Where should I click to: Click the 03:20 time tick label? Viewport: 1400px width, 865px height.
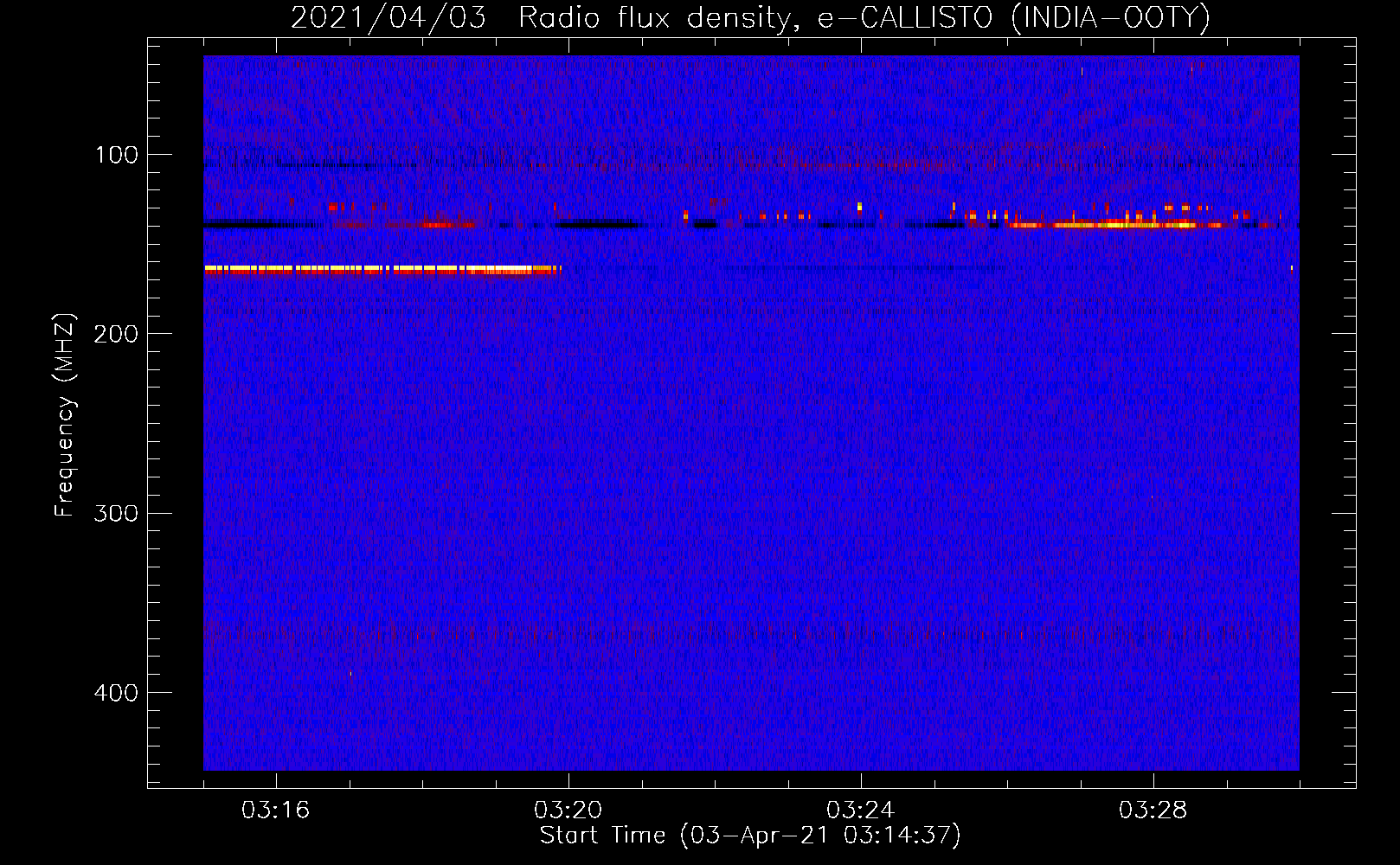[568, 811]
